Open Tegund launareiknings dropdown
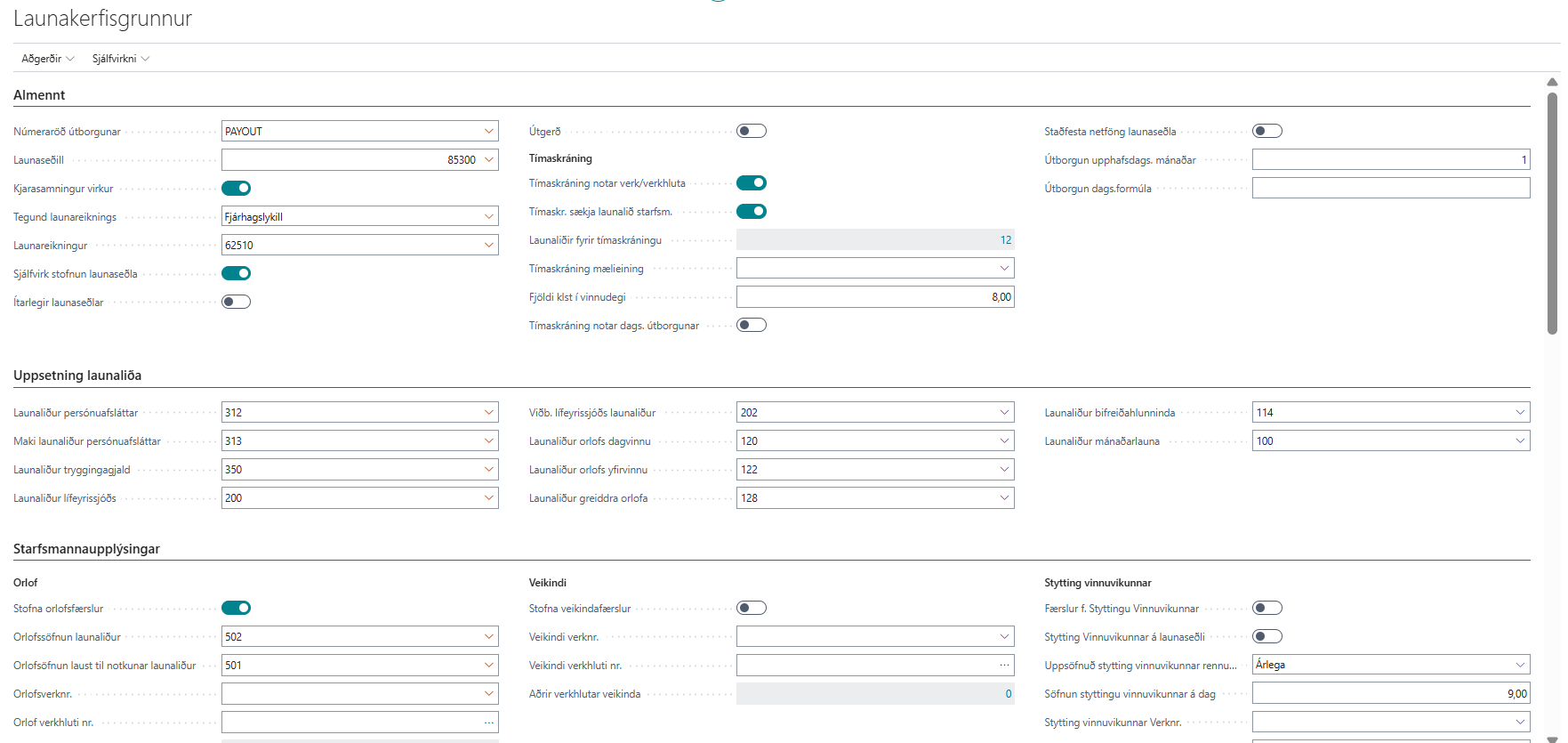1568x743 pixels. pyautogui.click(x=488, y=217)
